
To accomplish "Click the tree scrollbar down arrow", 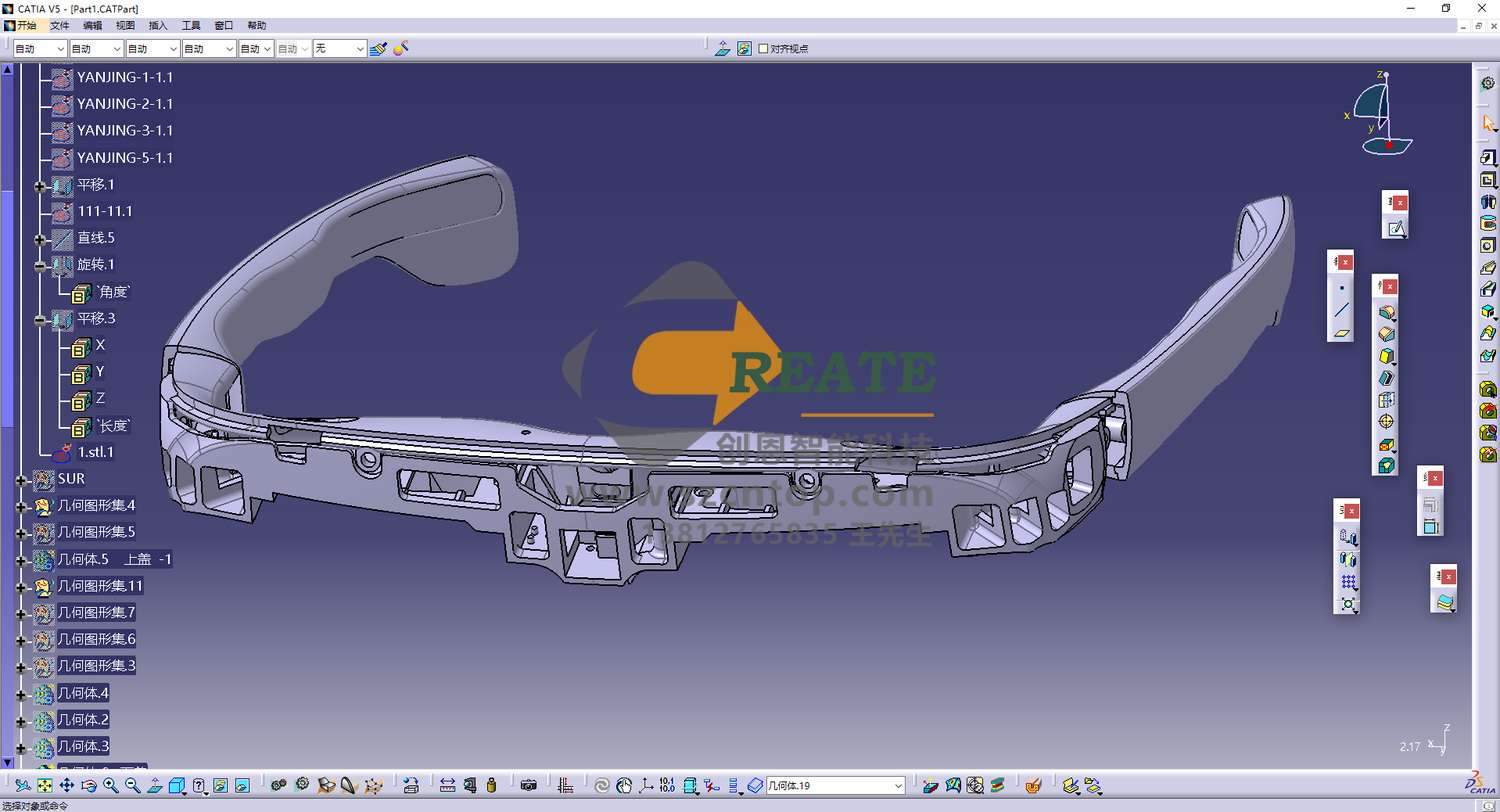I will pyautogui.click(x=8, y=762).
